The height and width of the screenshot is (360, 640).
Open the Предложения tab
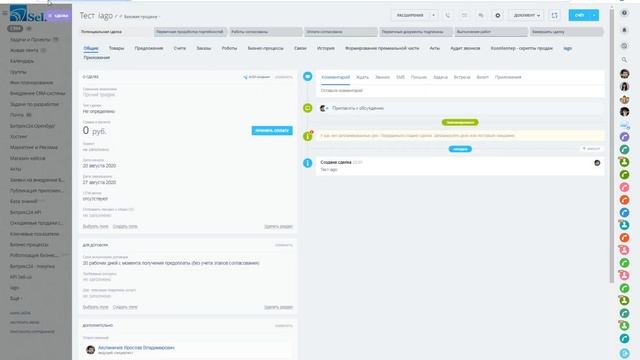[x=149, y=48]
